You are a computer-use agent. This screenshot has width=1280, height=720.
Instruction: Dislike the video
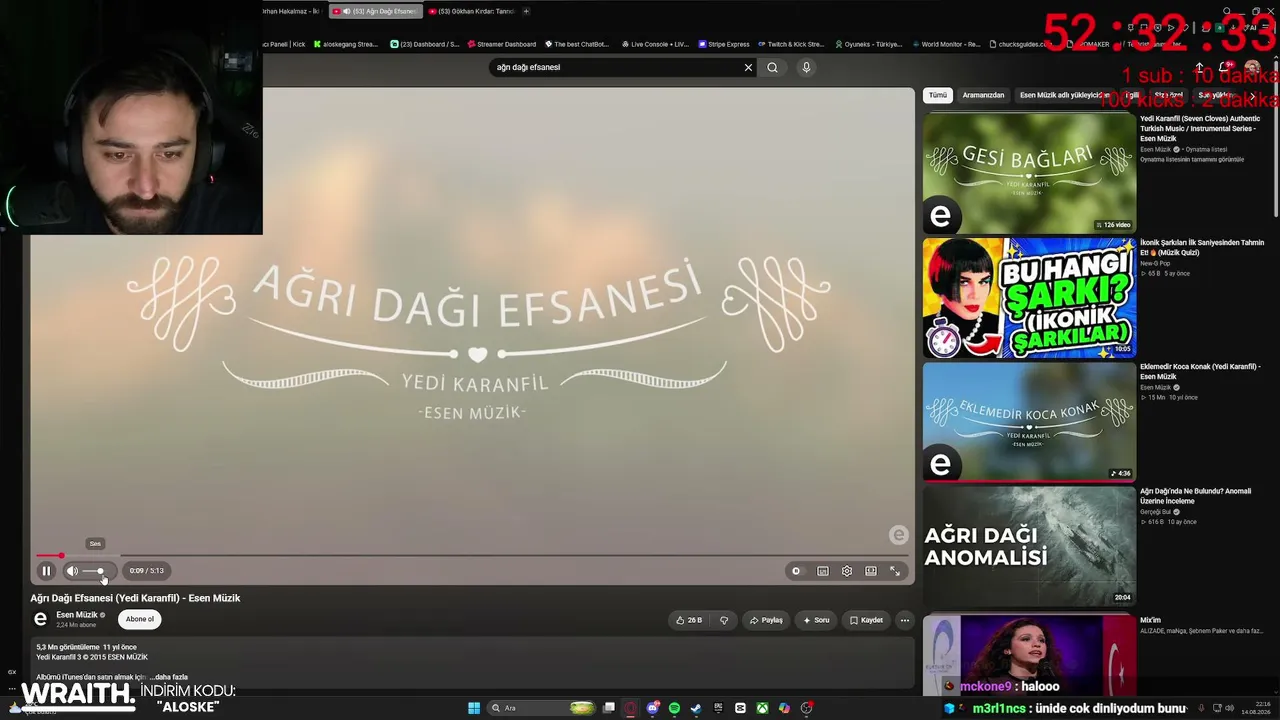(724, 620)
